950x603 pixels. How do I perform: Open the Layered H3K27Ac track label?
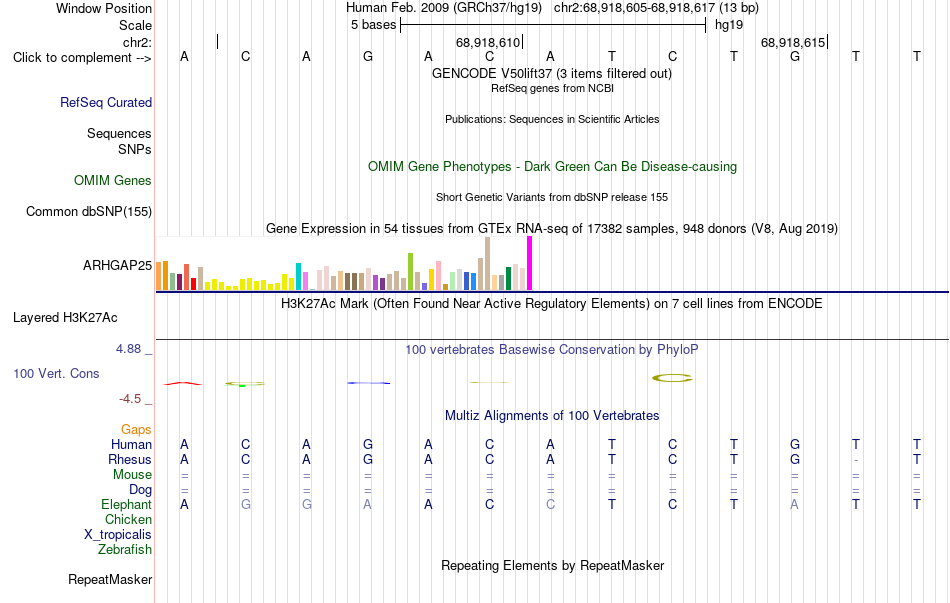tap(65, 318)
